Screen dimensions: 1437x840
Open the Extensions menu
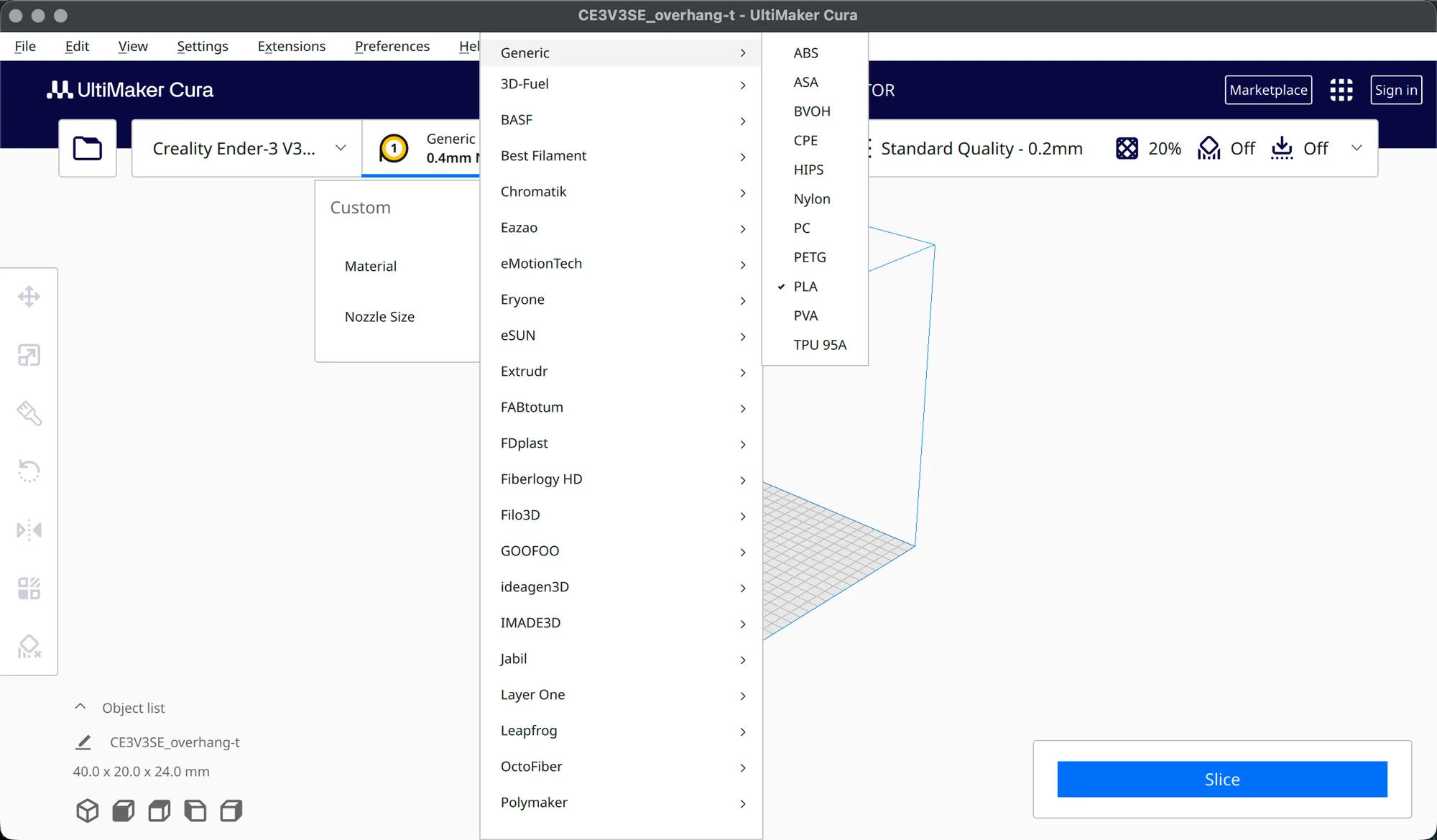click(x=292, y=46)
